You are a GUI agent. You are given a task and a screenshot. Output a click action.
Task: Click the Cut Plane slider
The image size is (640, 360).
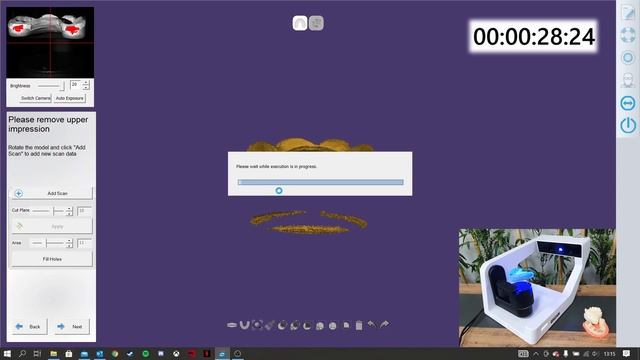click(x=49, y=211)
